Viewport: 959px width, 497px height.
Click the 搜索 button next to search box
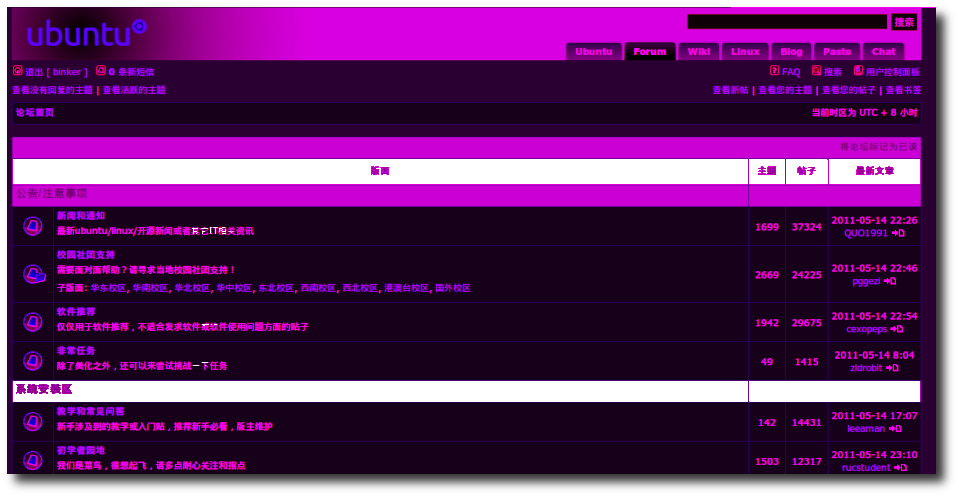point(904,22)
